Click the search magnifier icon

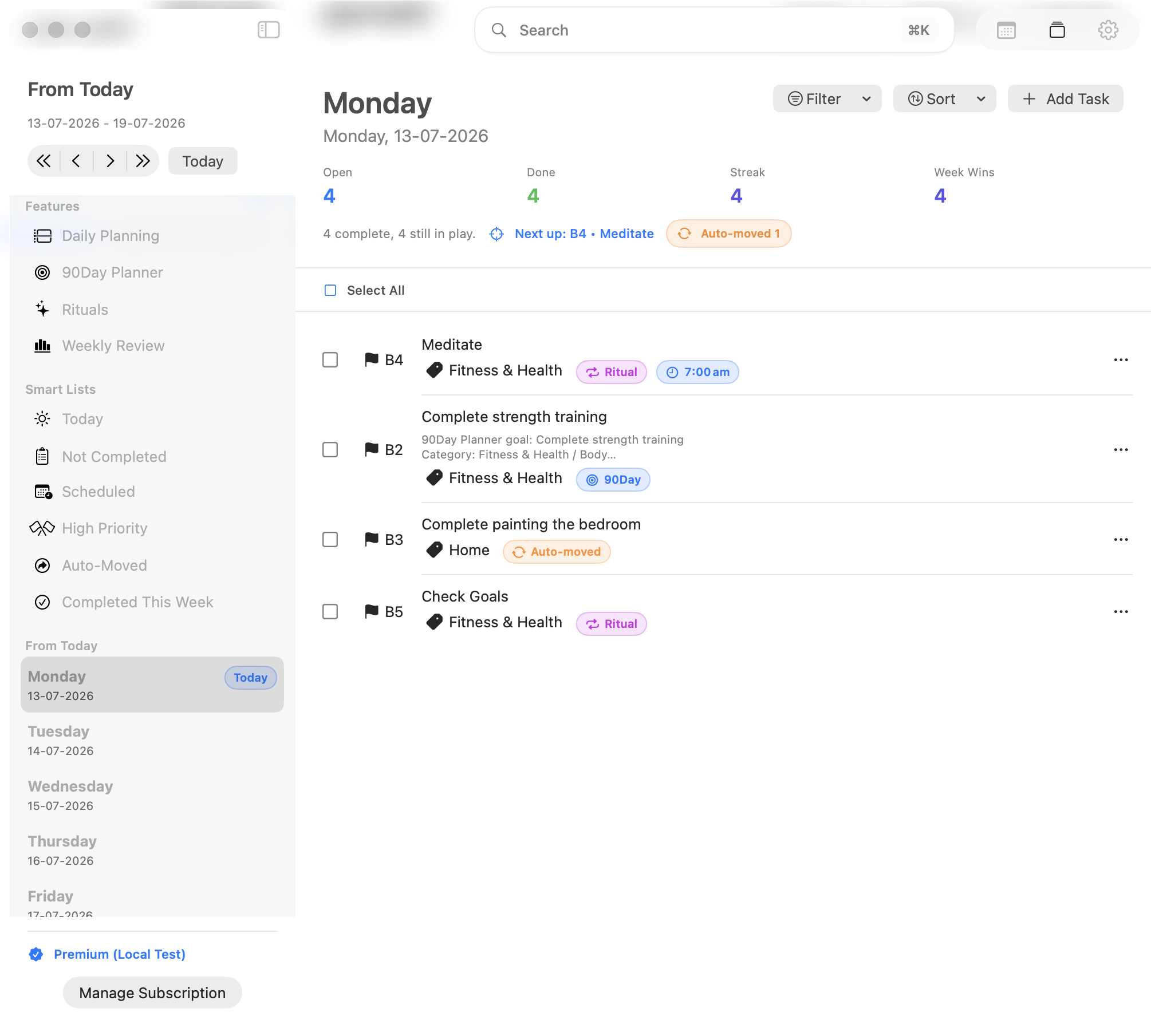[499, 30]
